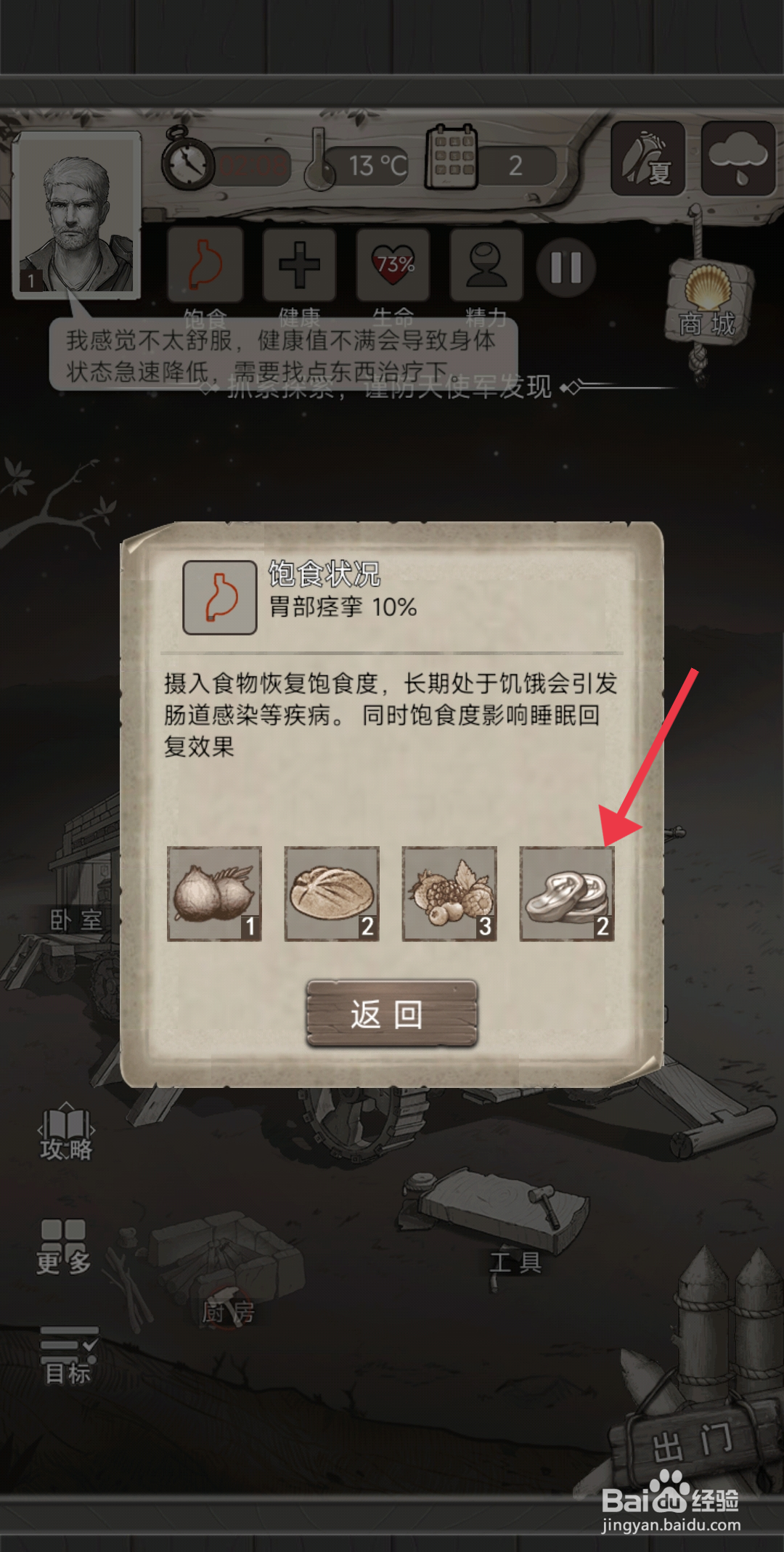This screenshot has width=784, height=1552.
Task: Select the flatbread item marked by arrow
Action: pos(567,894)
